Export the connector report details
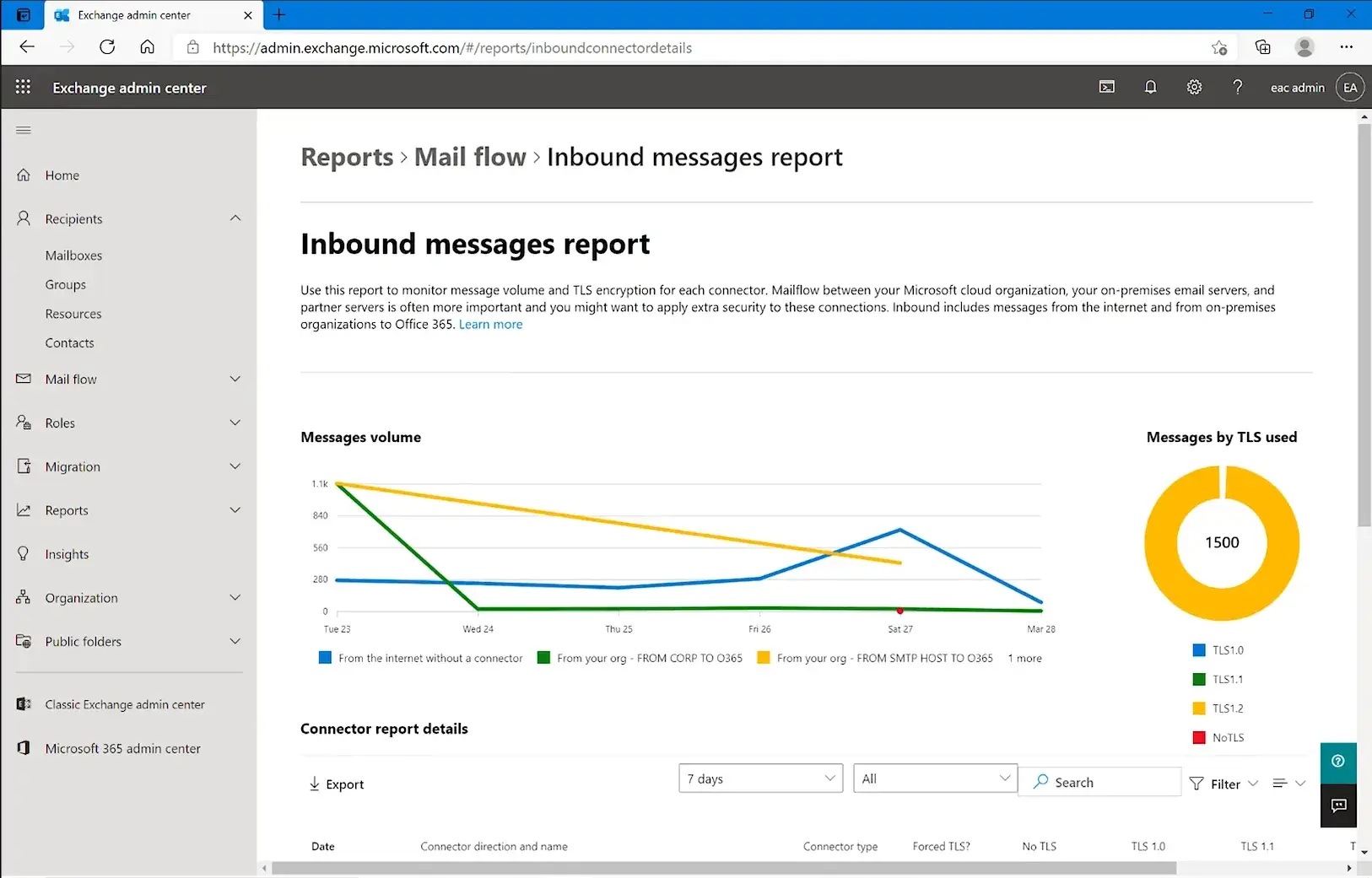Image resolution: width=1372 pixels, height=878 pixels. 336,784
